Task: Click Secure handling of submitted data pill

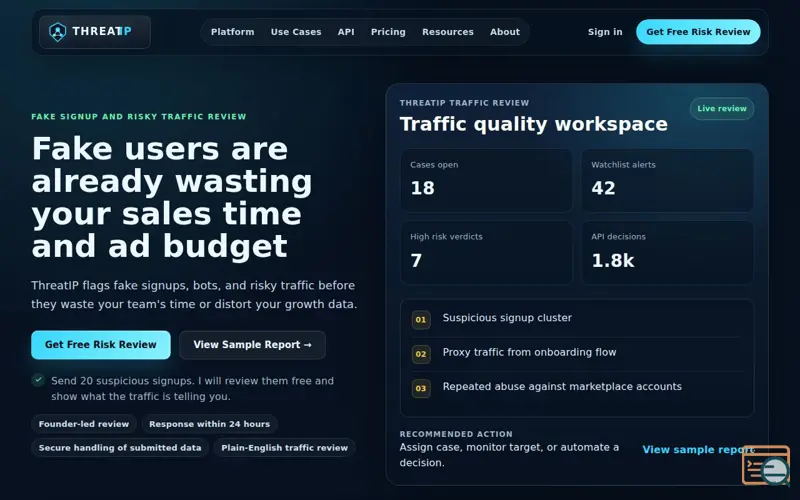Action: tap(120, 448)
